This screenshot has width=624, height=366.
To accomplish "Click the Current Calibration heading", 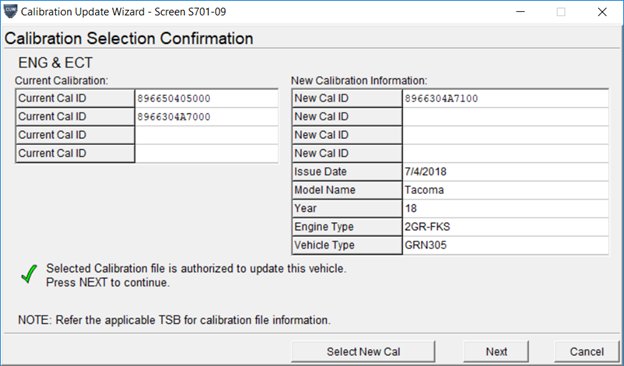I will point(61,81).
